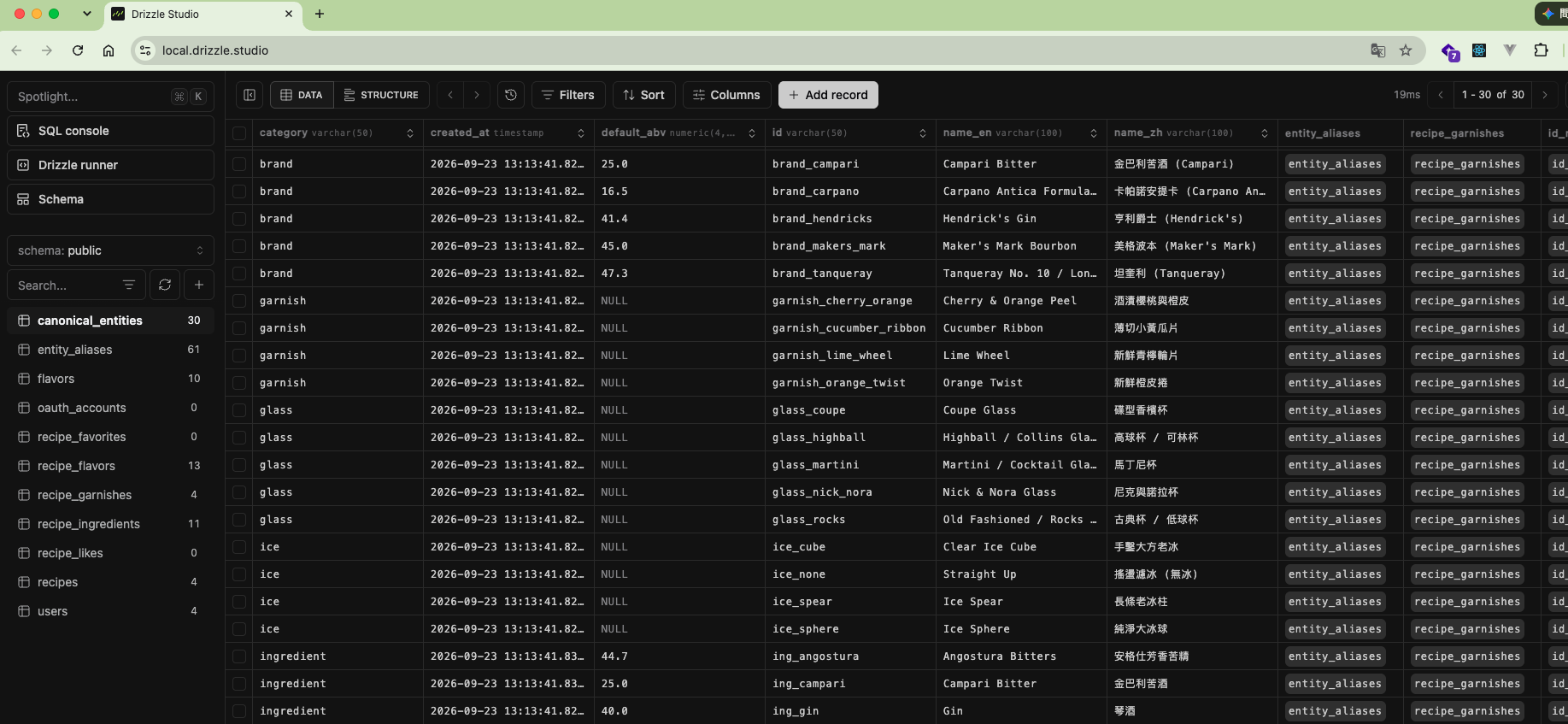The image size is (1568, 724).
Task: Open the Sort button
Action: pyautogui.click(x=644, y=95)
